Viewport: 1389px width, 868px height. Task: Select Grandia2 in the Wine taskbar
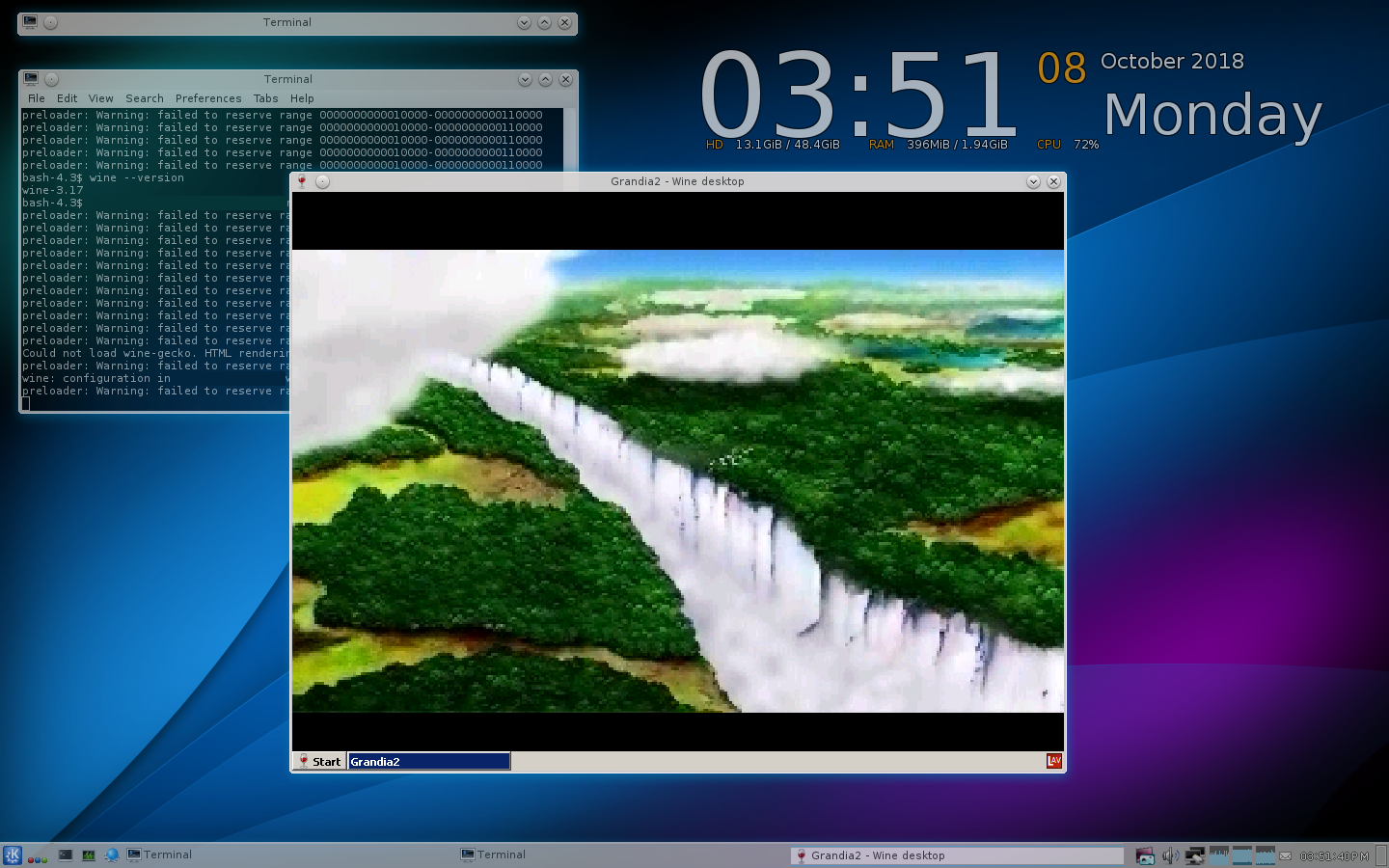429,761
